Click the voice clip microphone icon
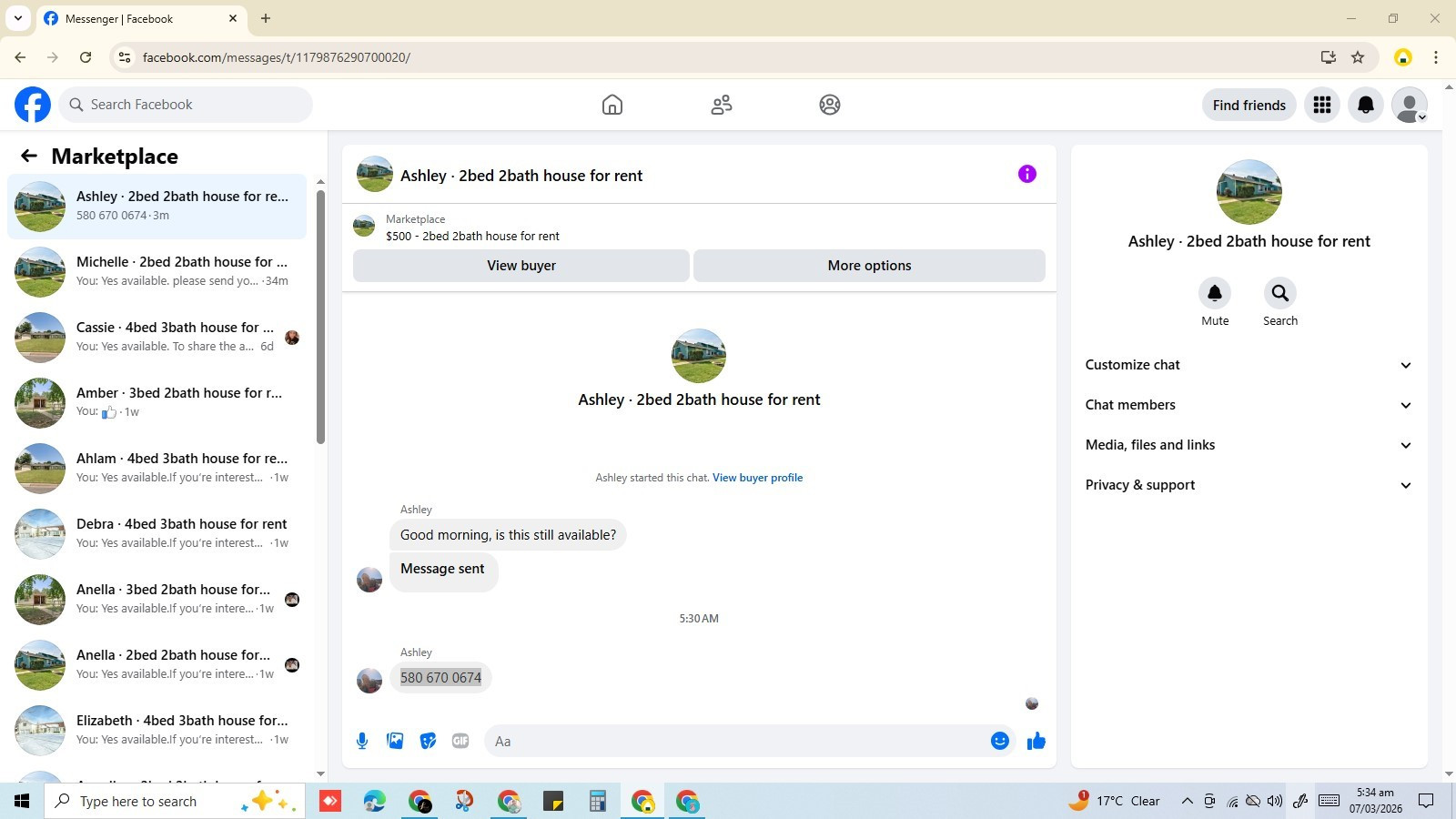1456x819 pixels. tap(362, 741)
